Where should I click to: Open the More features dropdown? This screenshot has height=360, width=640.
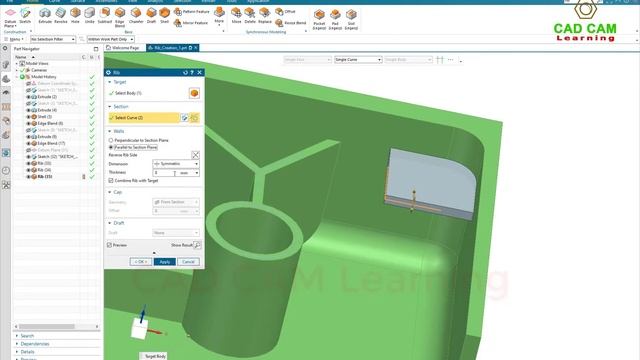click(219, 17)
